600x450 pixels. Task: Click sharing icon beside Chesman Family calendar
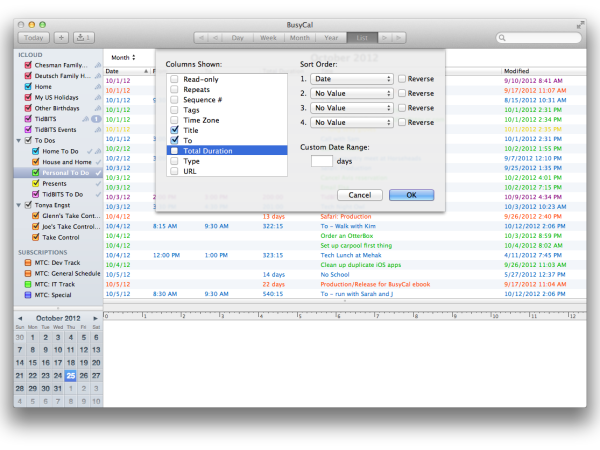tap(98, 65)
